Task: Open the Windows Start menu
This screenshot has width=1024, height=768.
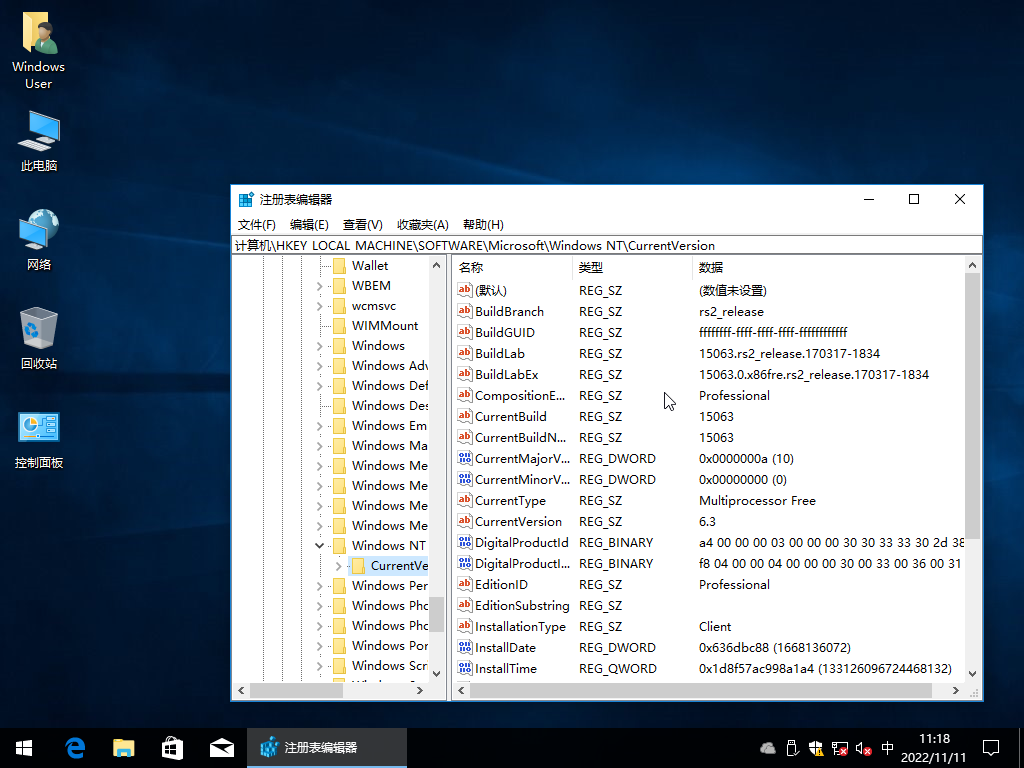Action: pos(24,748)
